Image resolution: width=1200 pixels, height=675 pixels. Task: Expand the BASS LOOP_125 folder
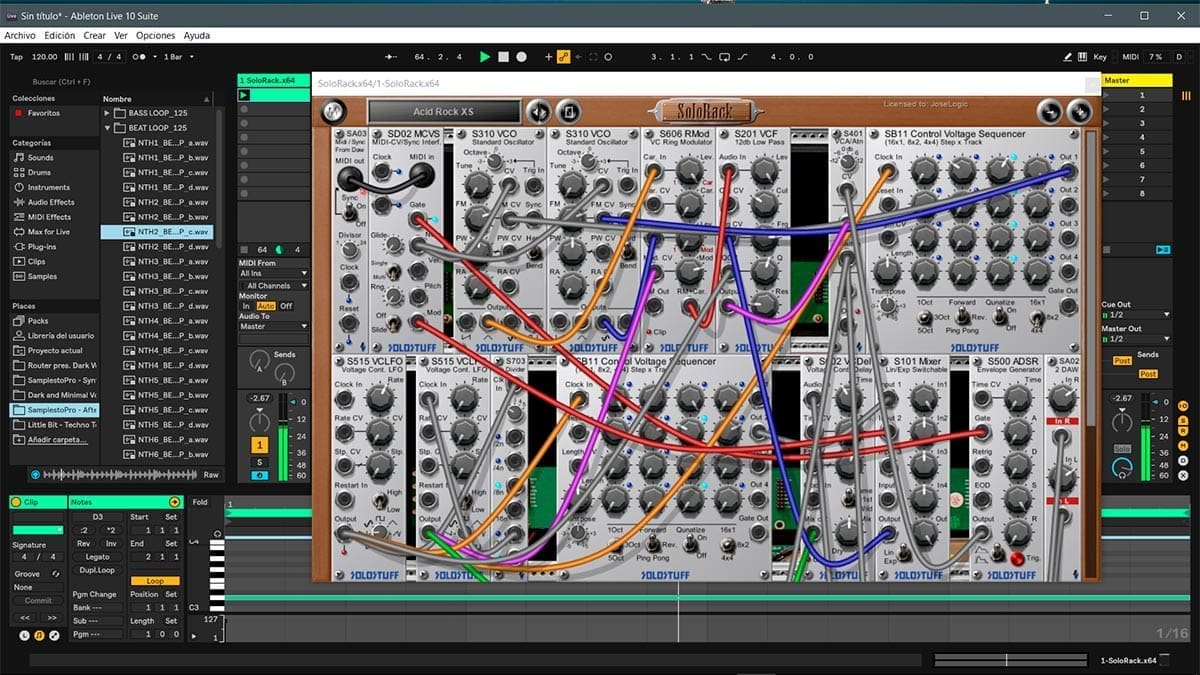coord(108,113)
